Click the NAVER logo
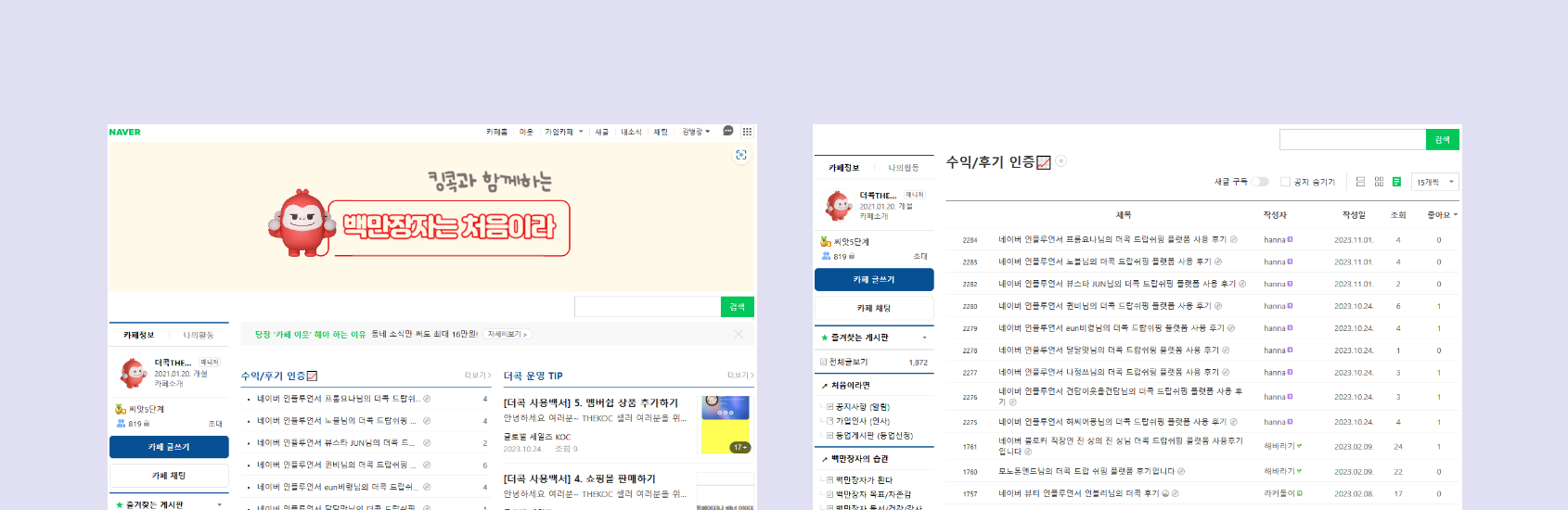 [x=125, y=132]
